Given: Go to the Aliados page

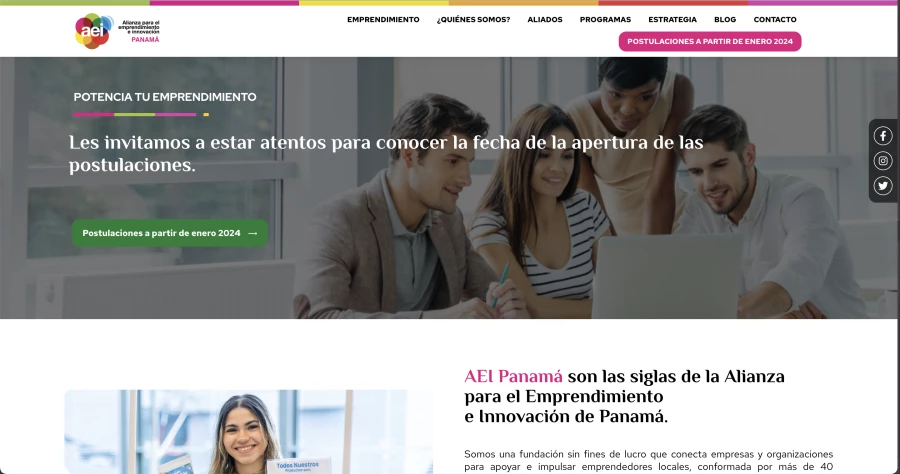Looking at the screenshot, I should [x=545, y=20].
